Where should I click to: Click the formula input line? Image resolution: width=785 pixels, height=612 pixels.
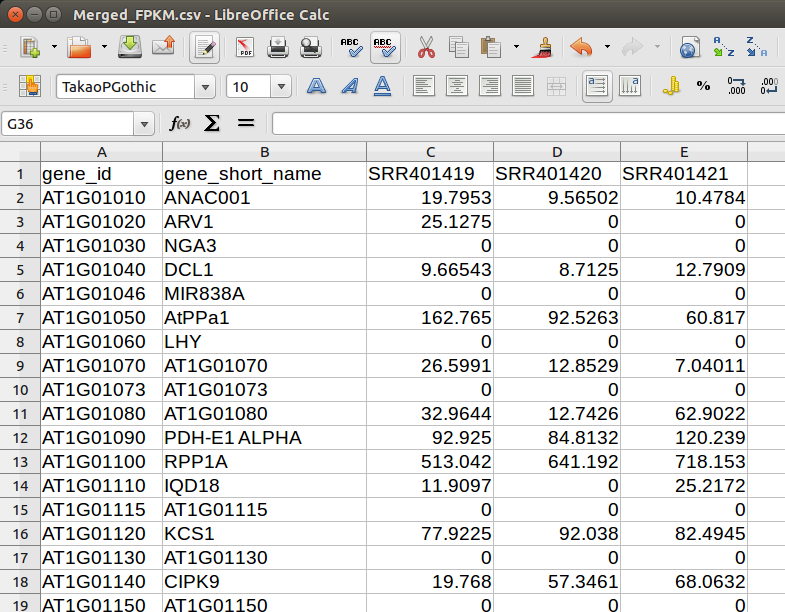point(529,124)
